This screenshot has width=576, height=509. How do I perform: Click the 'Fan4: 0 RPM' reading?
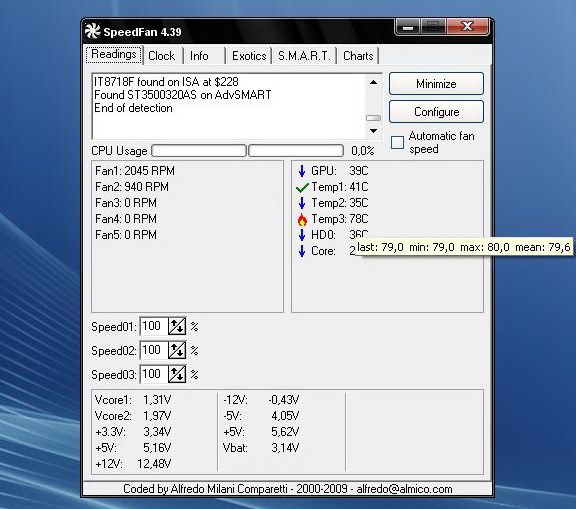[126, 219]
